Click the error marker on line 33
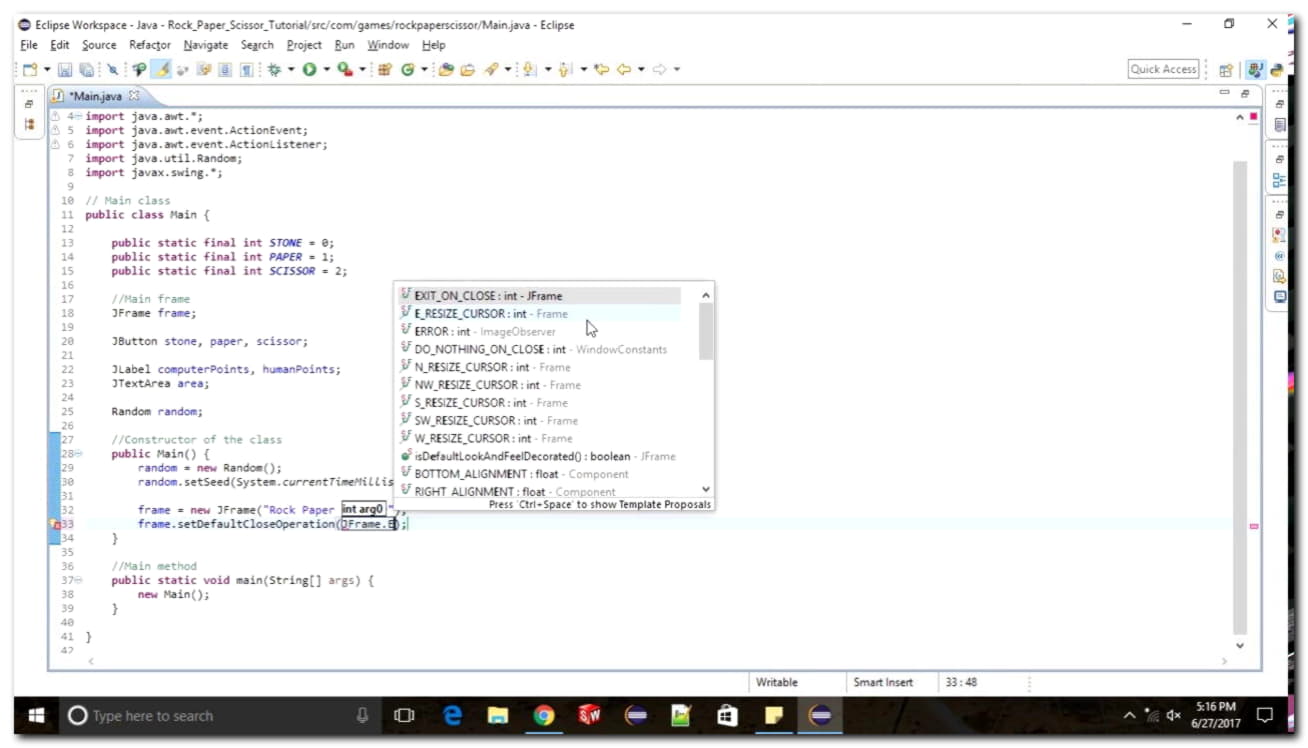 (x=56, y=524)
